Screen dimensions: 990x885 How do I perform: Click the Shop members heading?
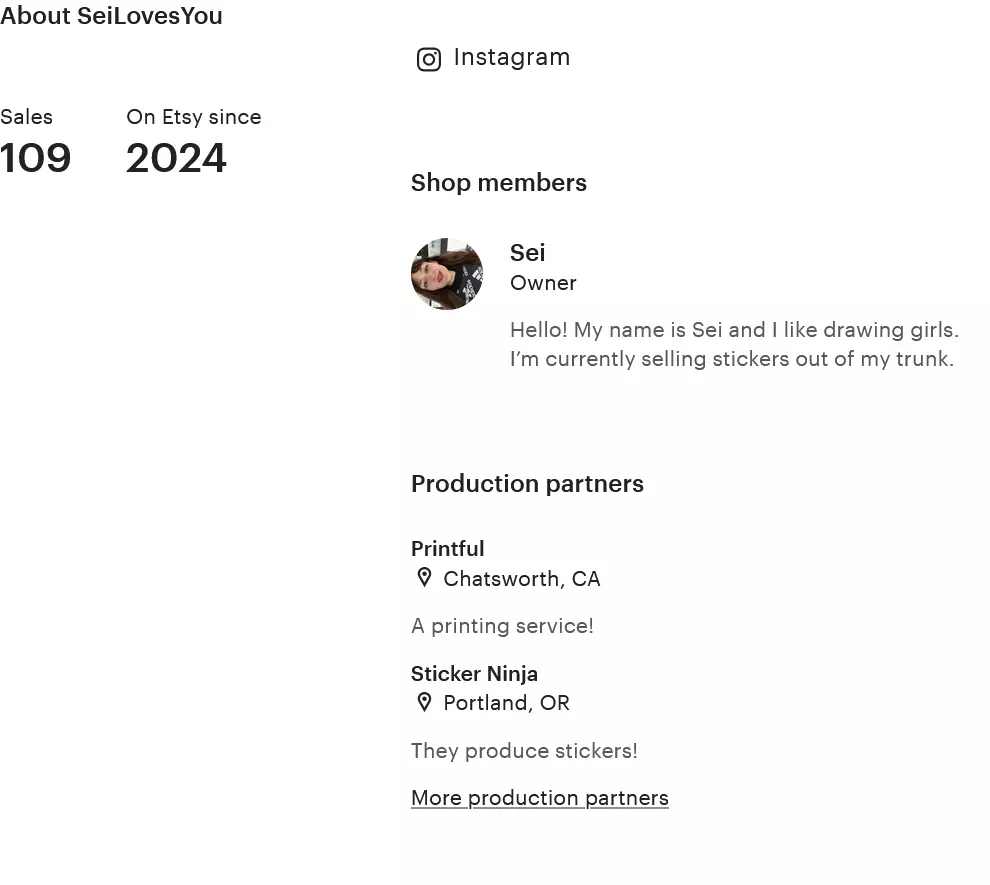(x=498, y=183)
